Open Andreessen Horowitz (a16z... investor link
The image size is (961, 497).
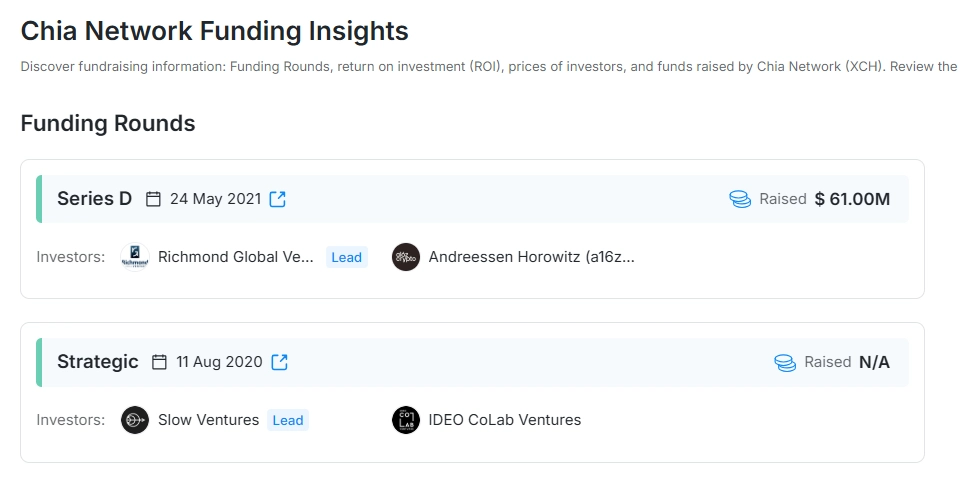coord(531,257)
